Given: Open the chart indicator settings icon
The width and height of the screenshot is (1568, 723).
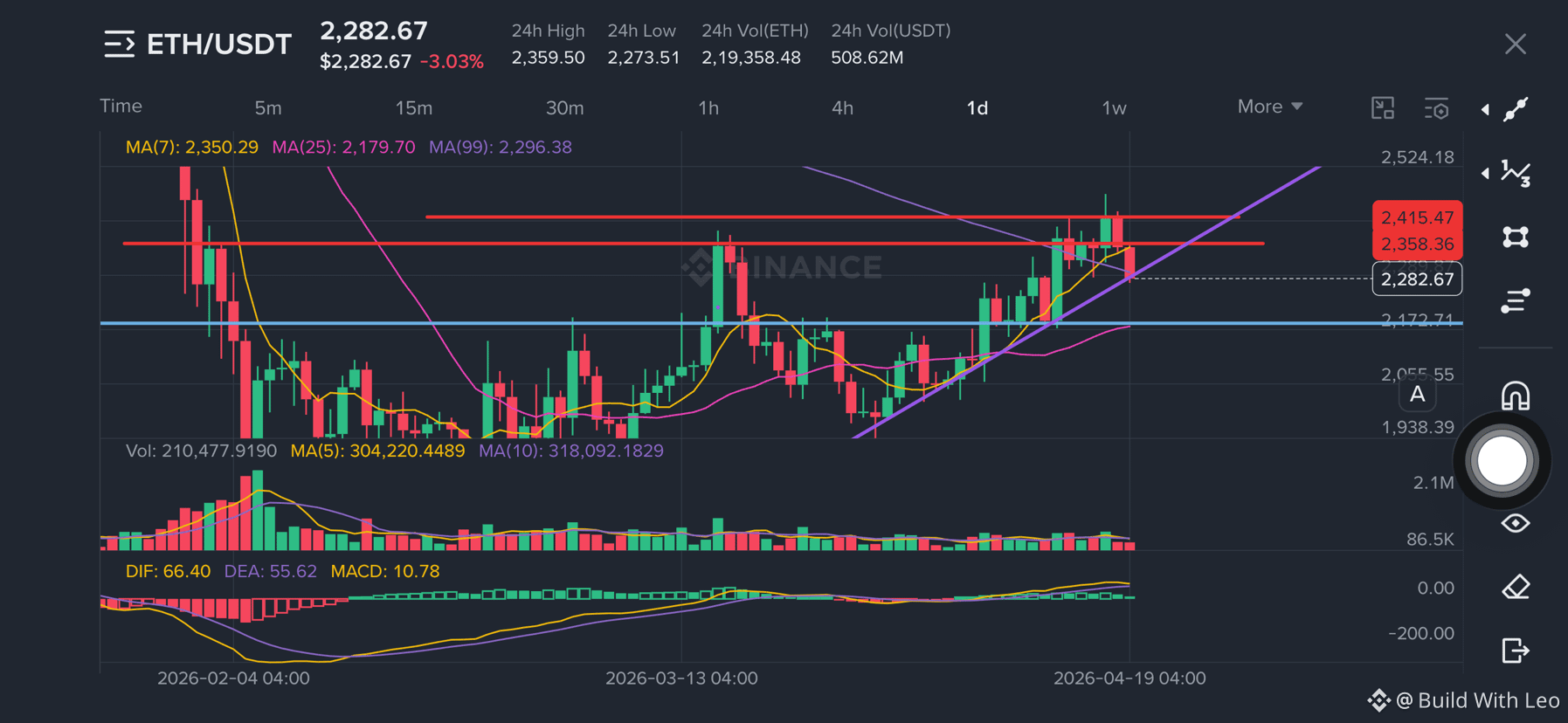Looking at the screenshot, I should pos(1437,108).
